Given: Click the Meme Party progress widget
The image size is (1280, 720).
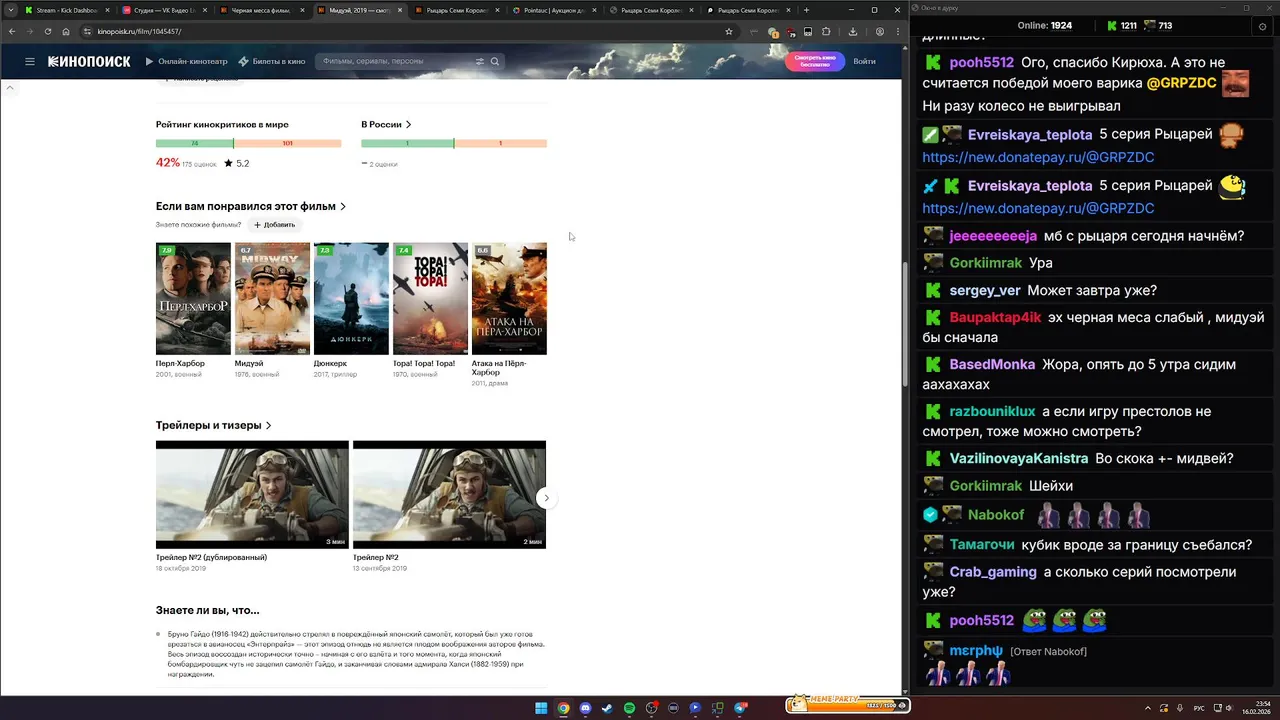Looking at the screenshot, I should click(847, 704).
